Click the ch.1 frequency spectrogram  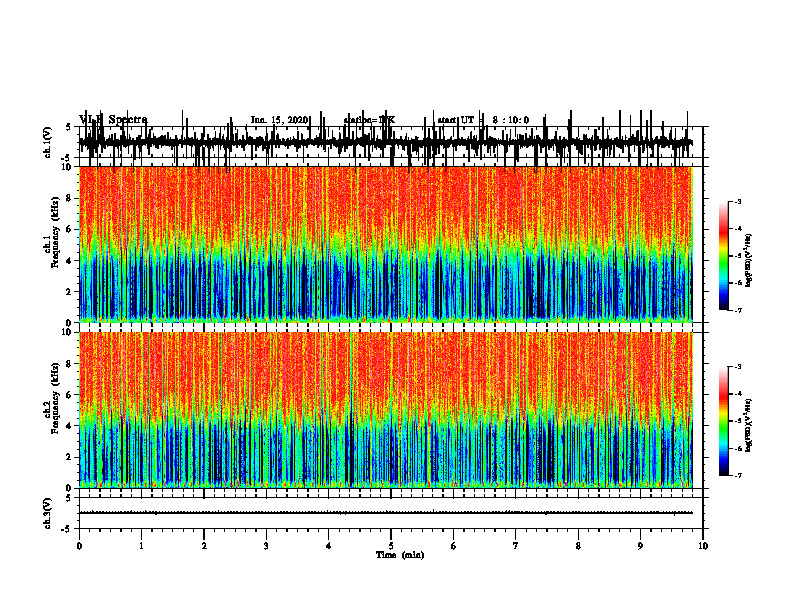coord(385,244)
